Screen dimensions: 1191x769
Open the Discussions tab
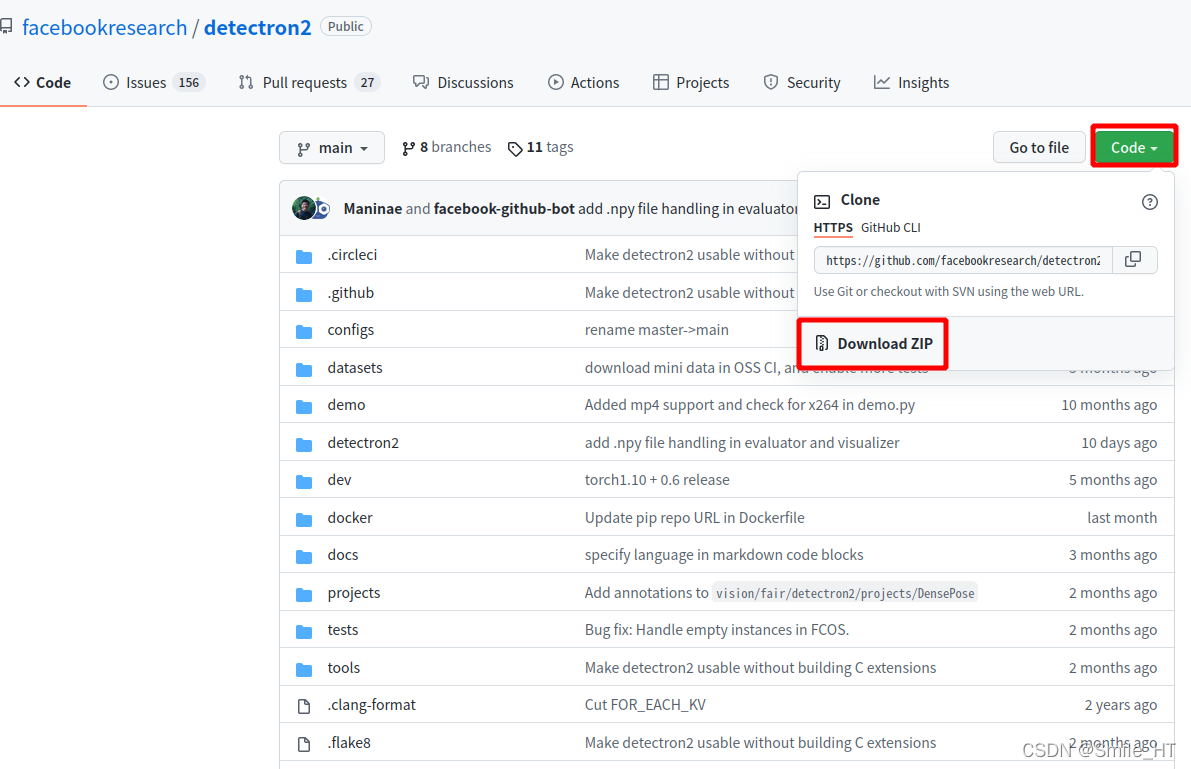[x=463, y=82]
